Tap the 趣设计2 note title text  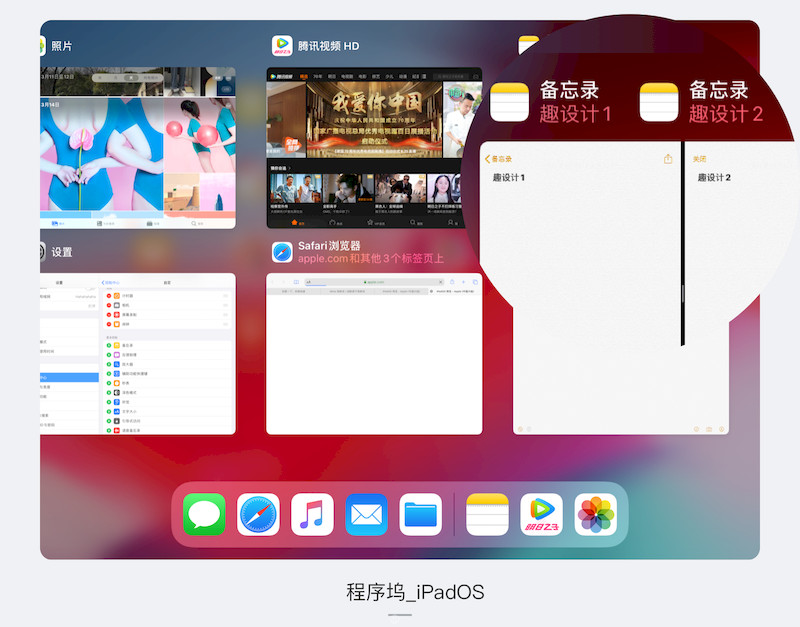(x=714, y=178)
